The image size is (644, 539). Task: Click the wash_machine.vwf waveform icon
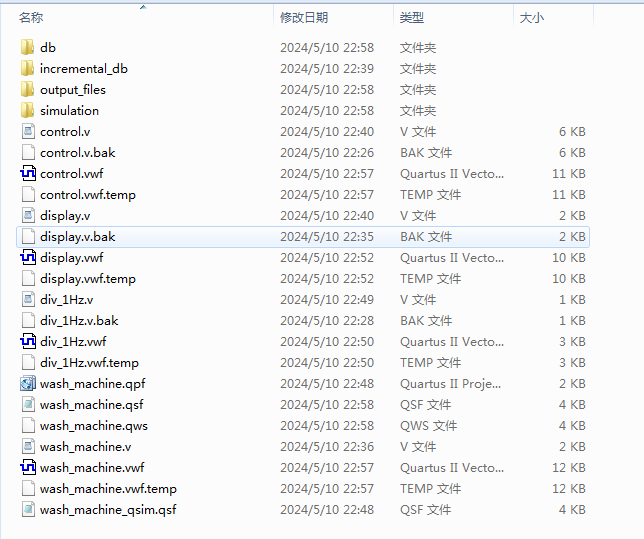(28, 467)
